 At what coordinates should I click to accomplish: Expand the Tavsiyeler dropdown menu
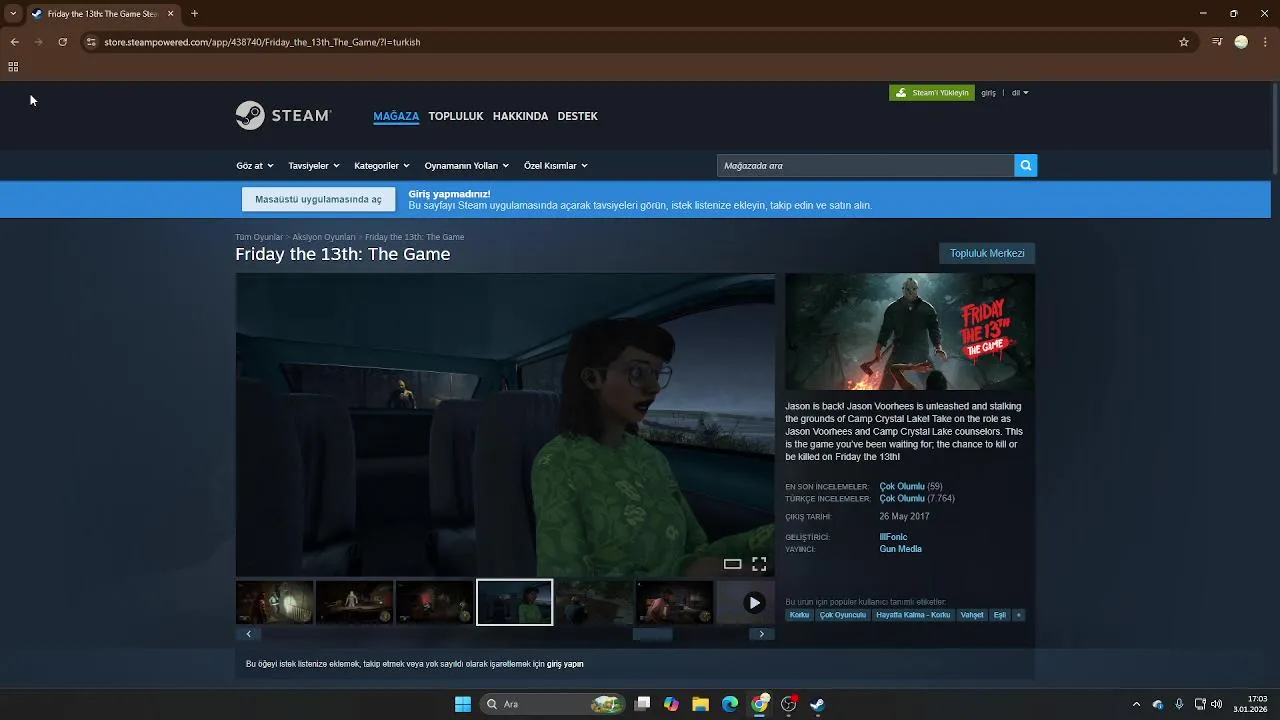tap(314, 166)
